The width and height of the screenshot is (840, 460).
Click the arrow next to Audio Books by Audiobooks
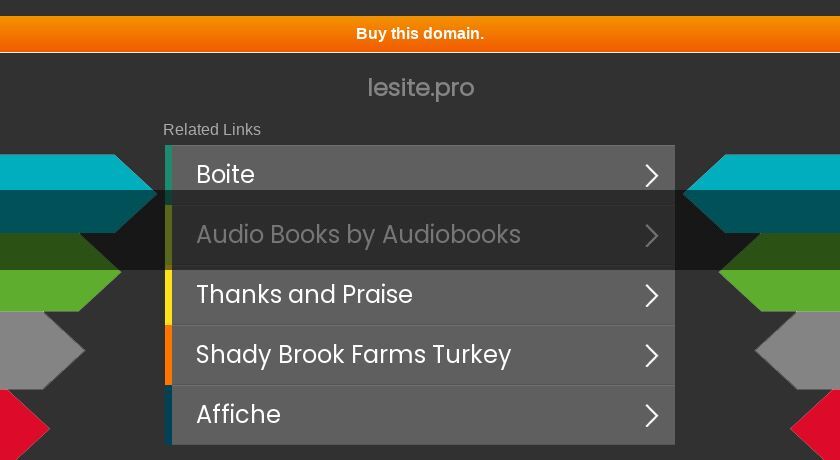pyautogui.click(x=651, y=236)
